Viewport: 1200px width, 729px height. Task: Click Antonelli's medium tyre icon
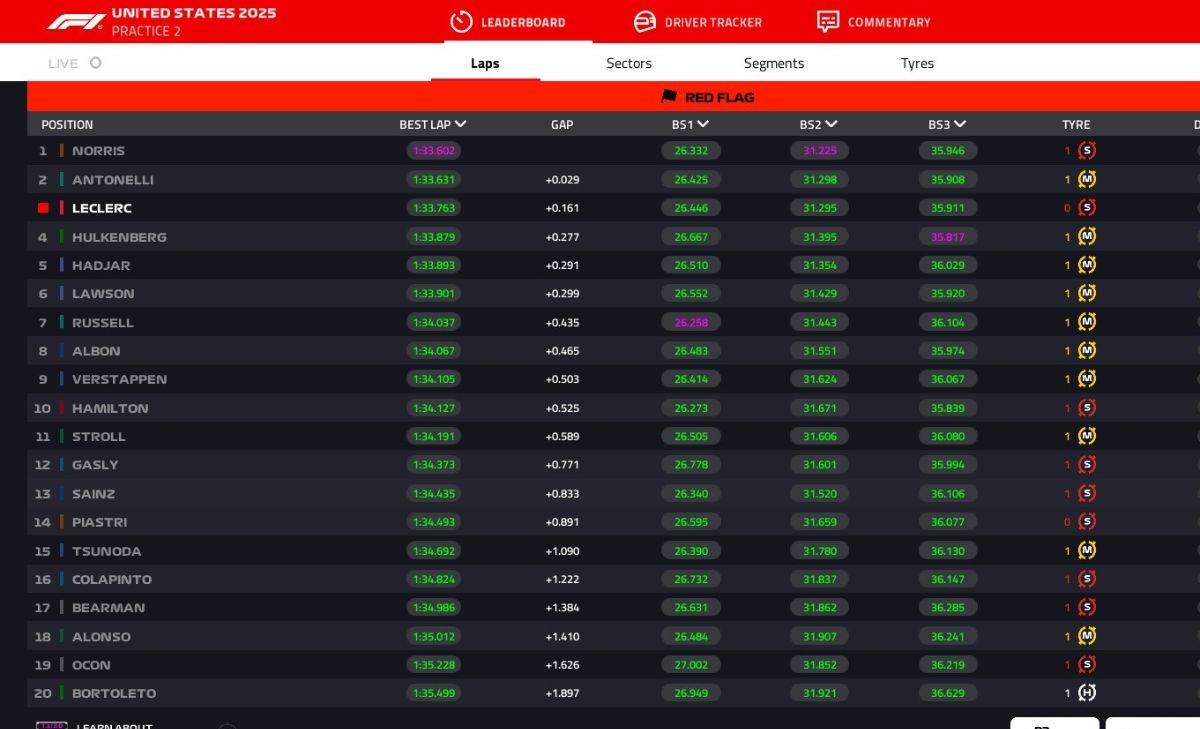tap(1087, 180)
